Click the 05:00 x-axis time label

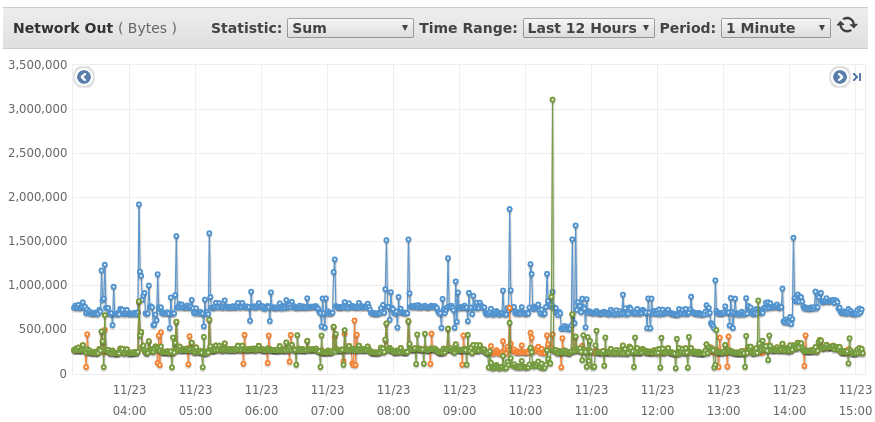click(x=195, y=411)
